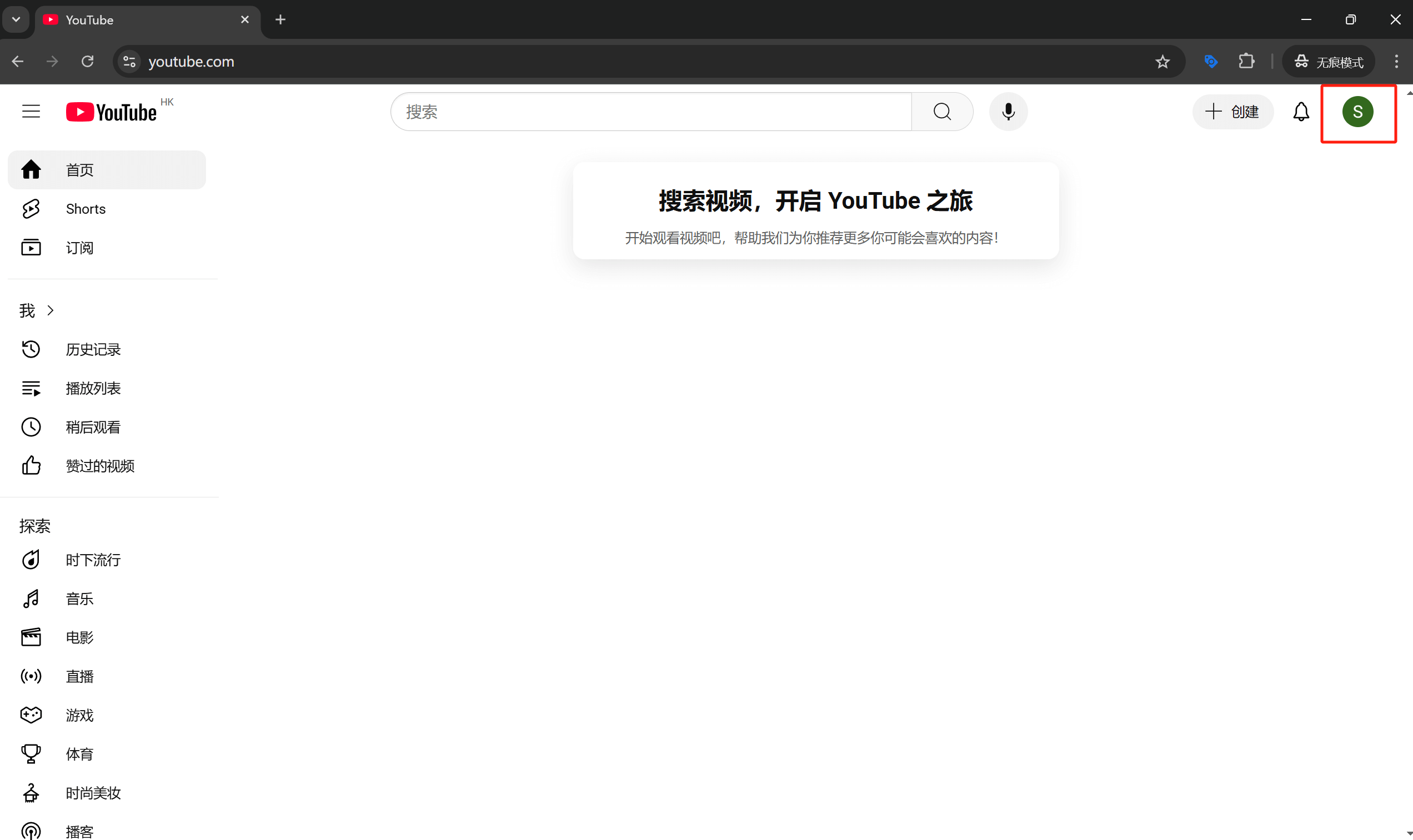Screen dimensions: 1413x840
Task: Open the YouTube hamburger menu
Action: [x=31, y=111]
